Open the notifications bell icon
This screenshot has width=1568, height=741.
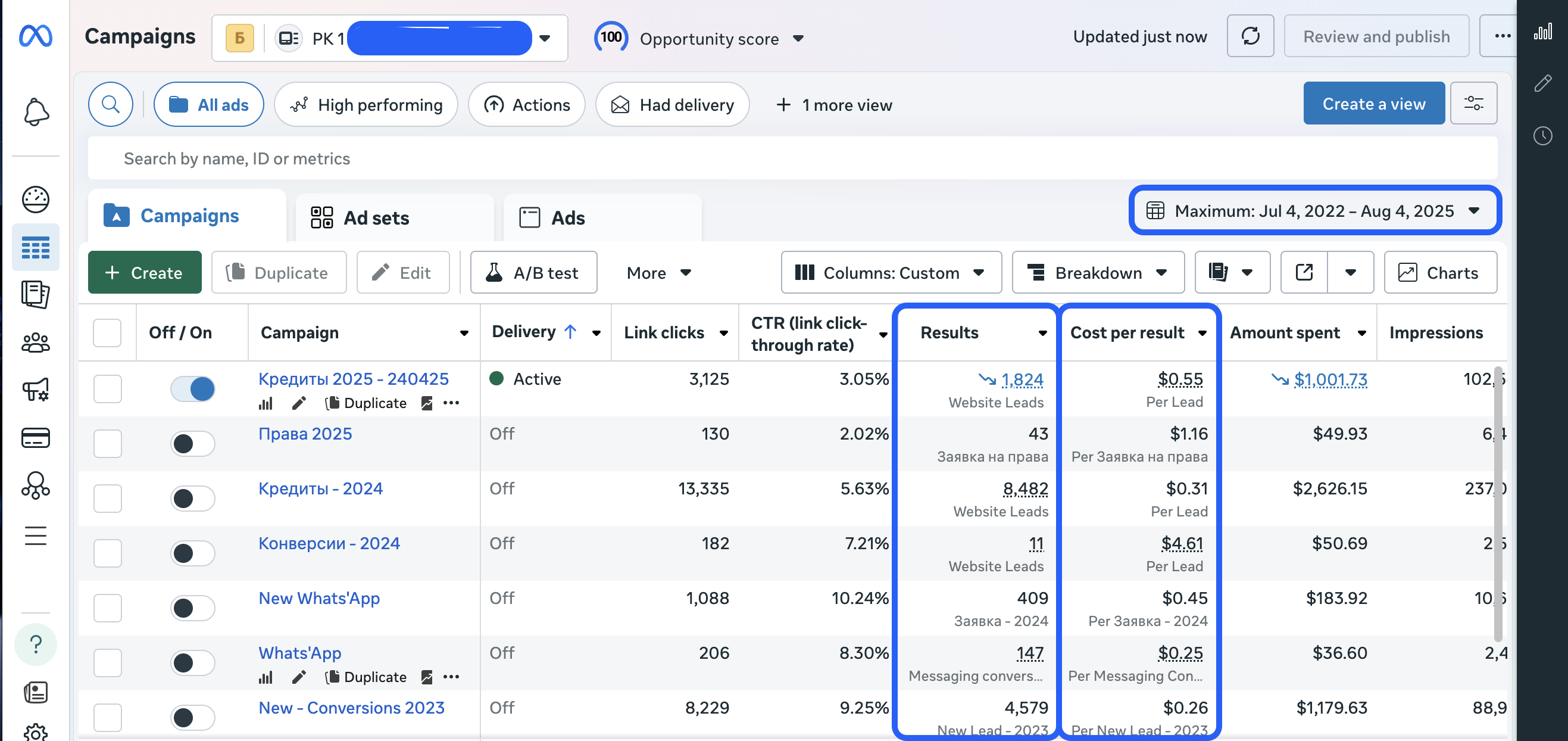pos(35,112)
